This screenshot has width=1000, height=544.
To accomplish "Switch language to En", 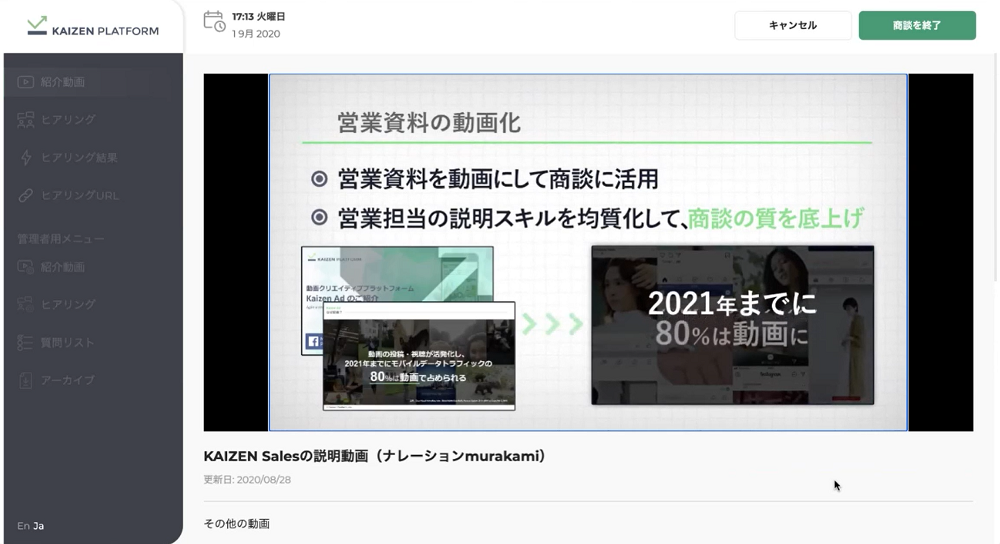I will (x=23, y=526).
